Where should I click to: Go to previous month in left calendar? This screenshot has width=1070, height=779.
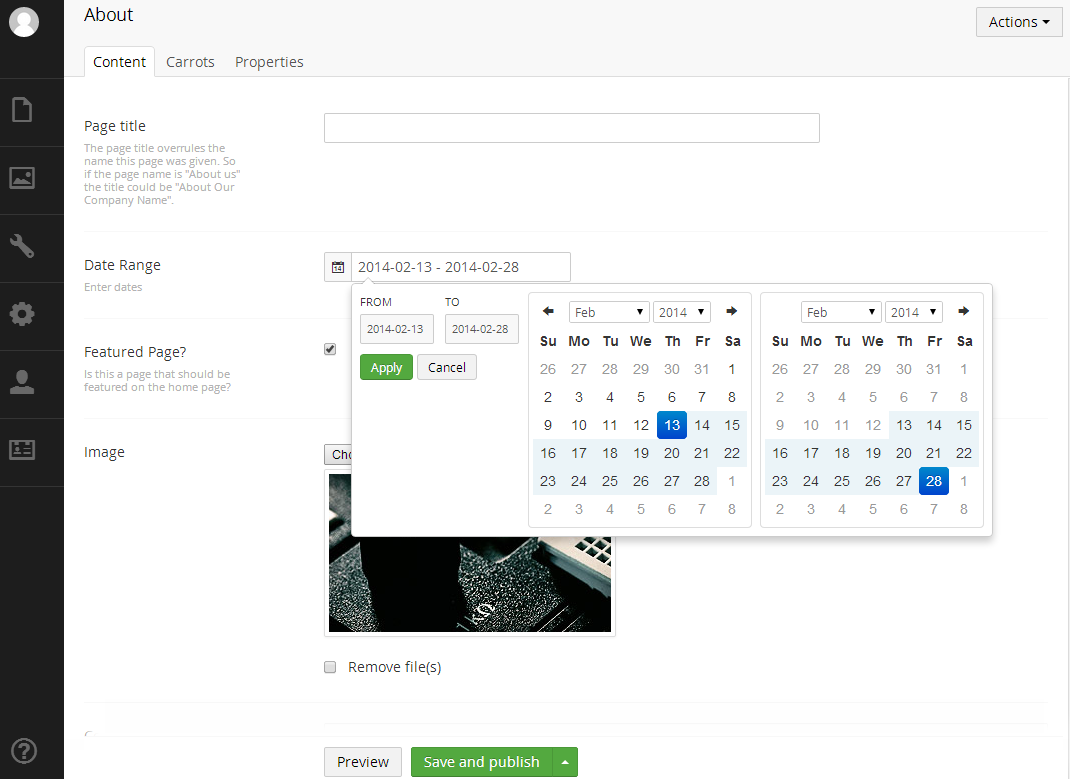tap(548, 312)
